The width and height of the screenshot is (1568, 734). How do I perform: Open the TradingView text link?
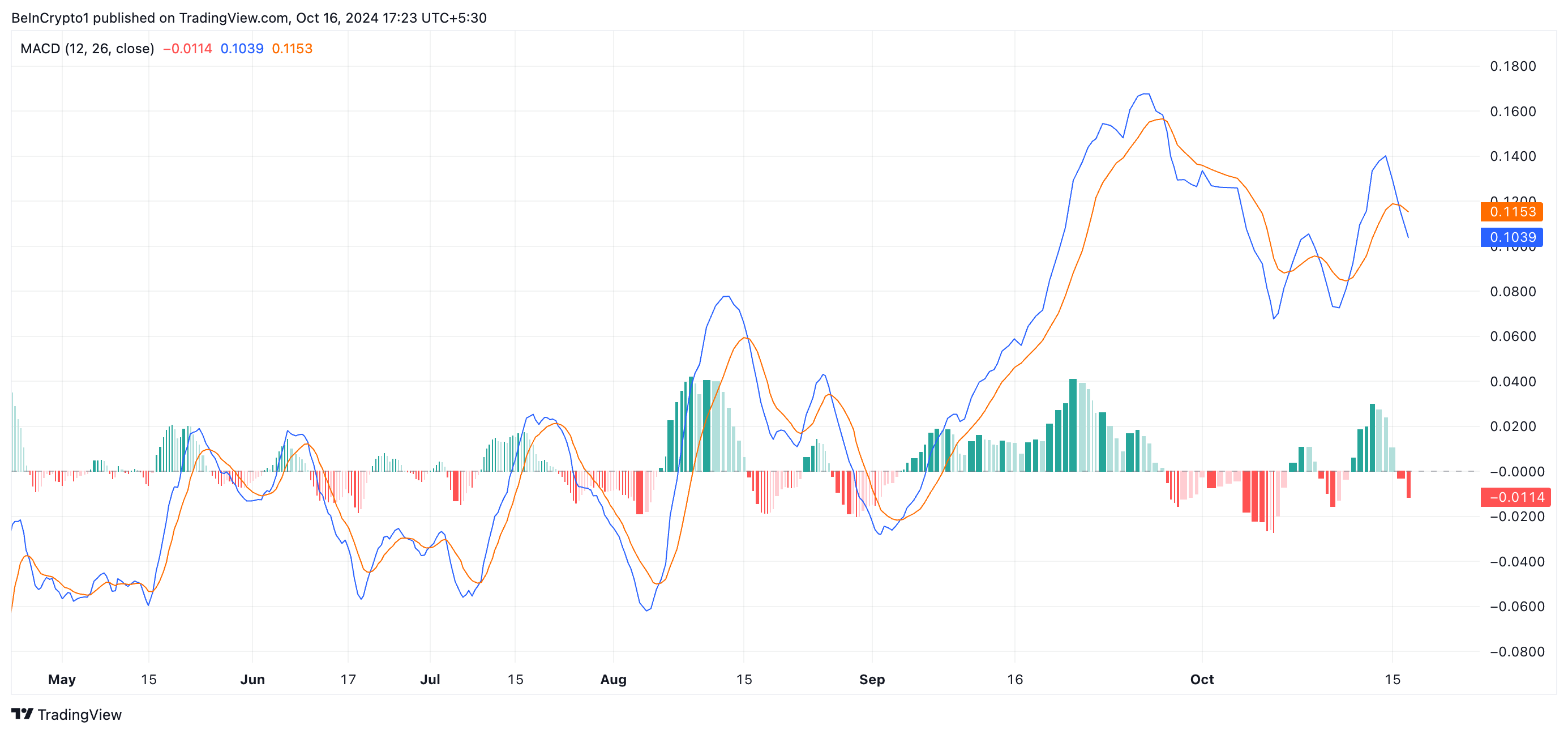[79, 715]
